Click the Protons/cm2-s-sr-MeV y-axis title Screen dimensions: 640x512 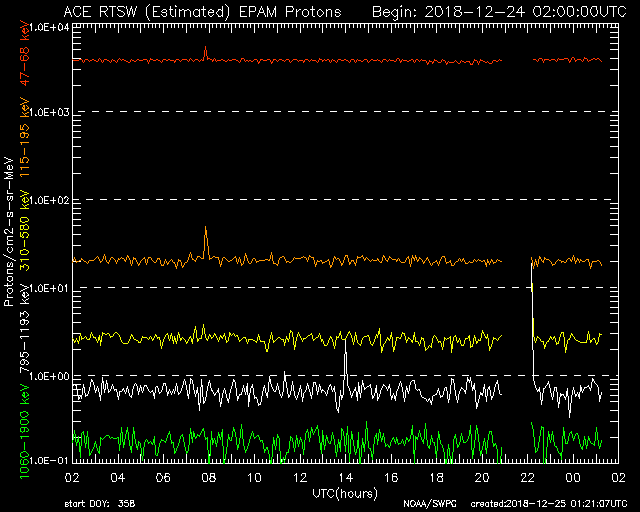pos(9,235)
